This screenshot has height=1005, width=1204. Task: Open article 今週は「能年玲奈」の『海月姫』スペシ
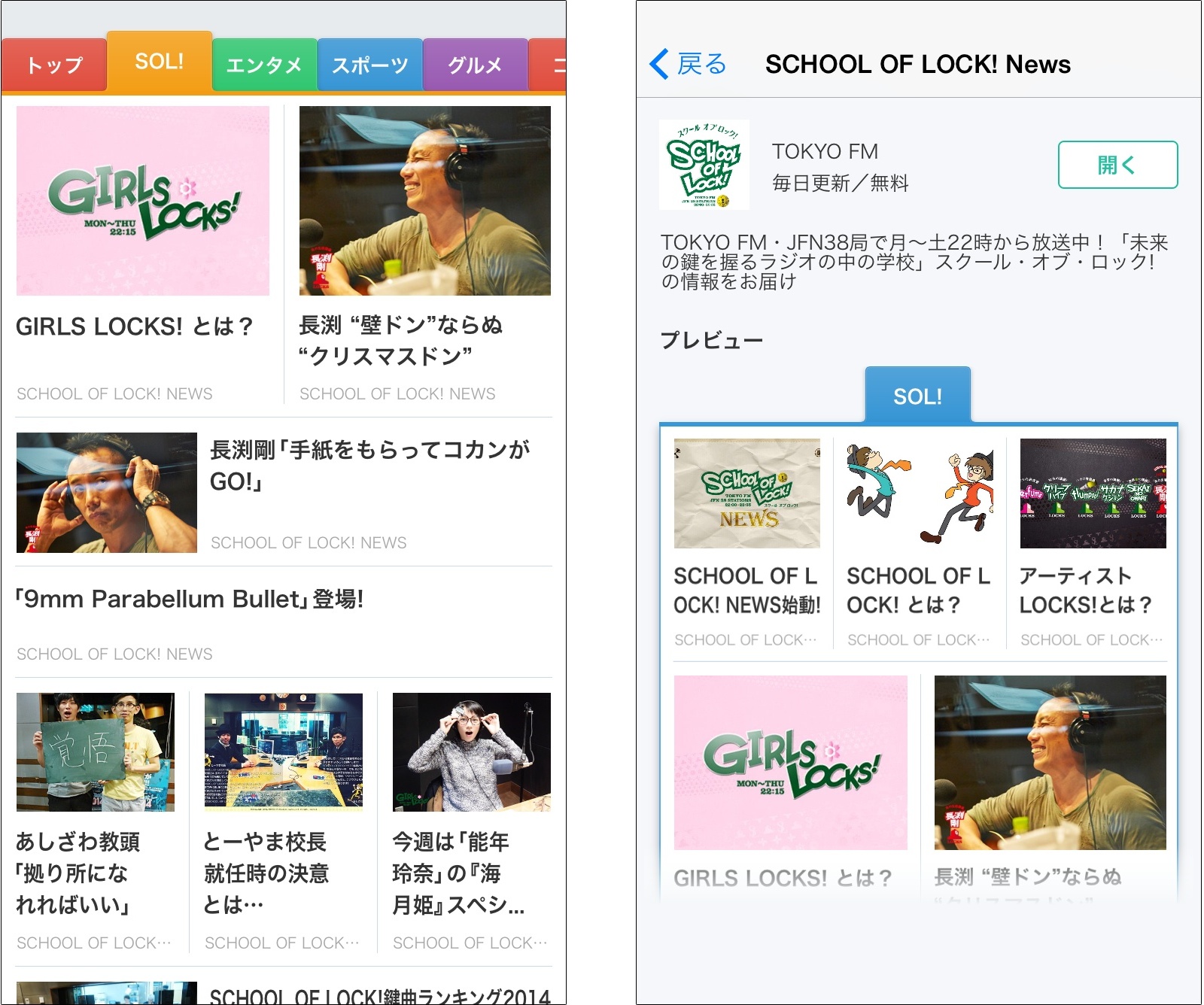coord(458,873)
